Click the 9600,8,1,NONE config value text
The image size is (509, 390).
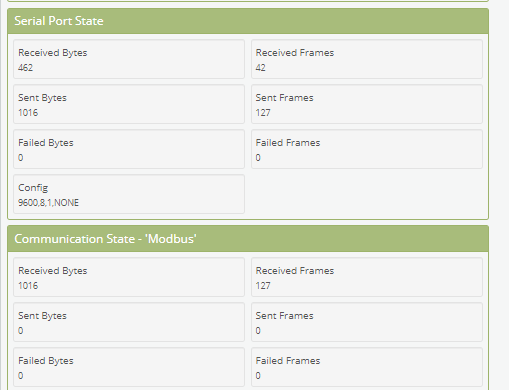tap(48, 203)
